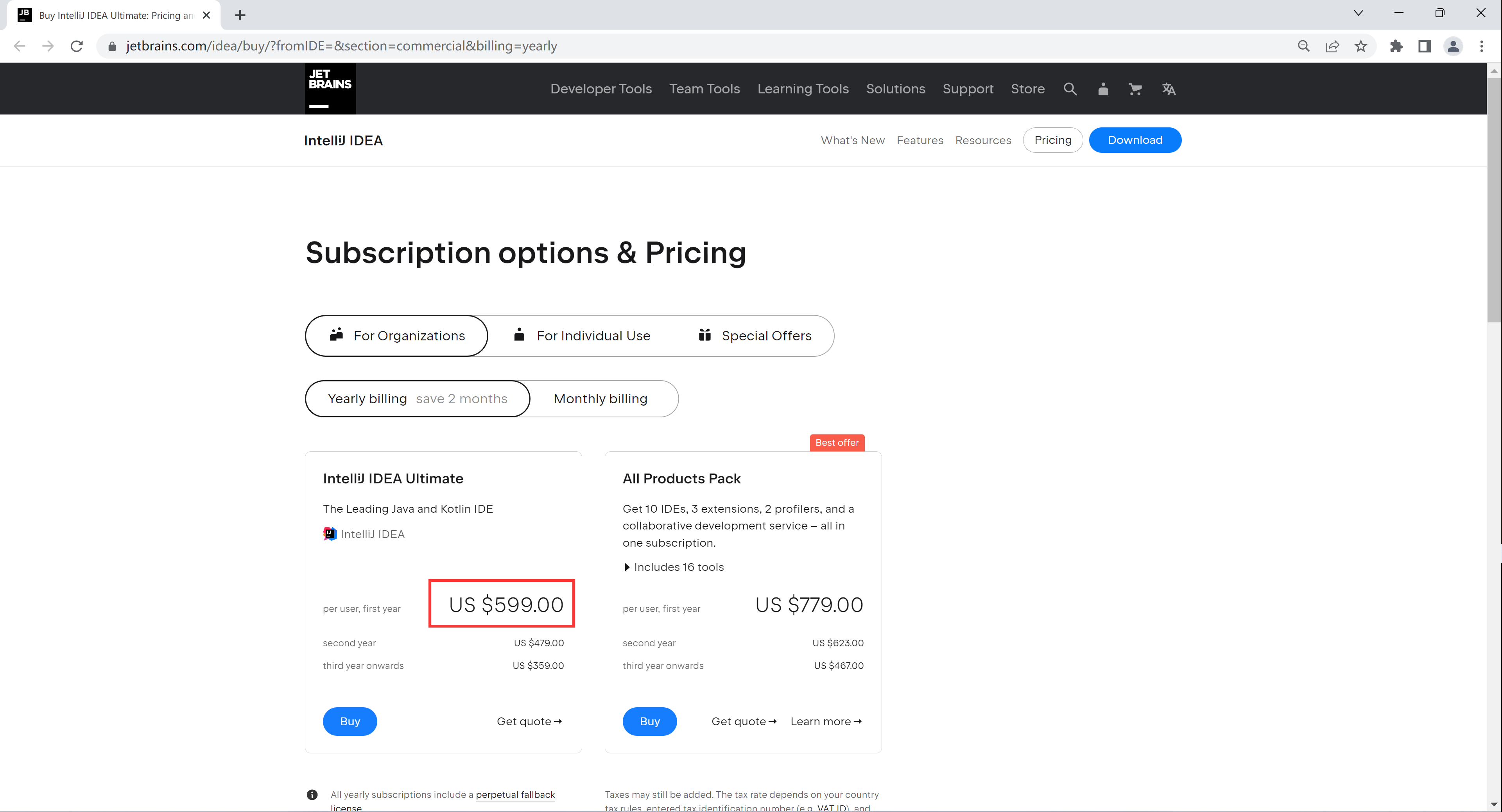Learn more about All Products Pack
This screenshot has width=1502, height=812.
point(826,722)
